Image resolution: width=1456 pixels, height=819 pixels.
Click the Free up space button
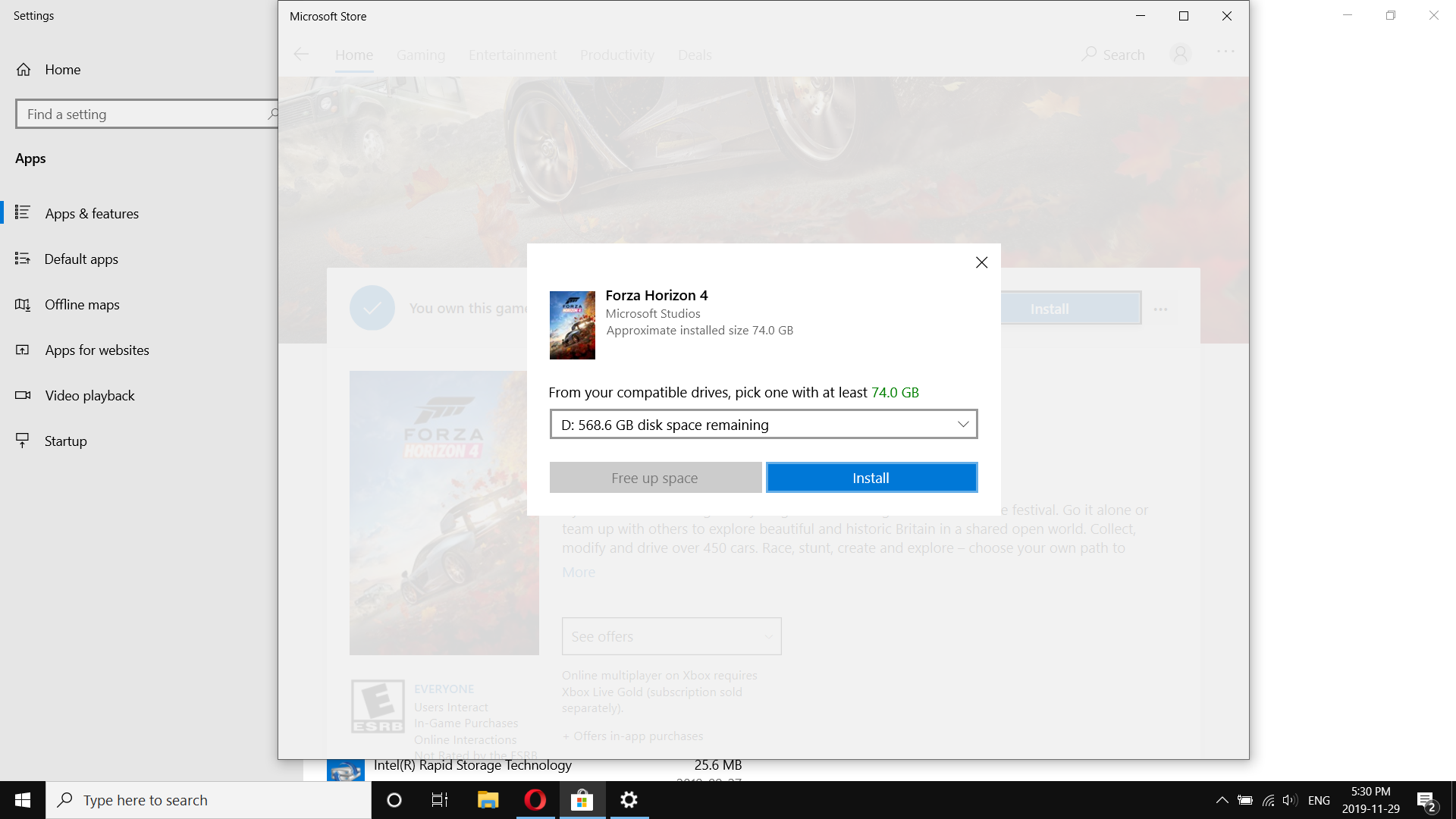point(655,478)
